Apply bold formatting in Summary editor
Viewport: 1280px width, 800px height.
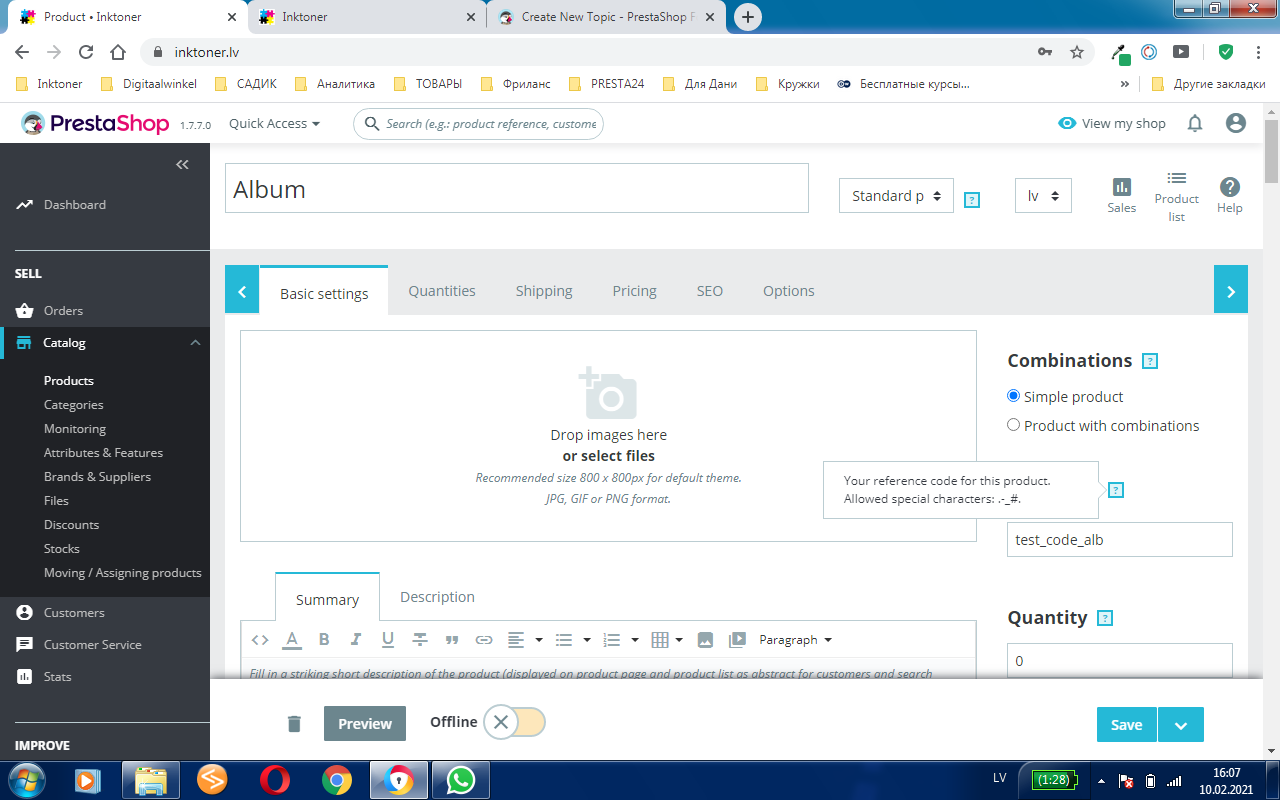(324, 640)
